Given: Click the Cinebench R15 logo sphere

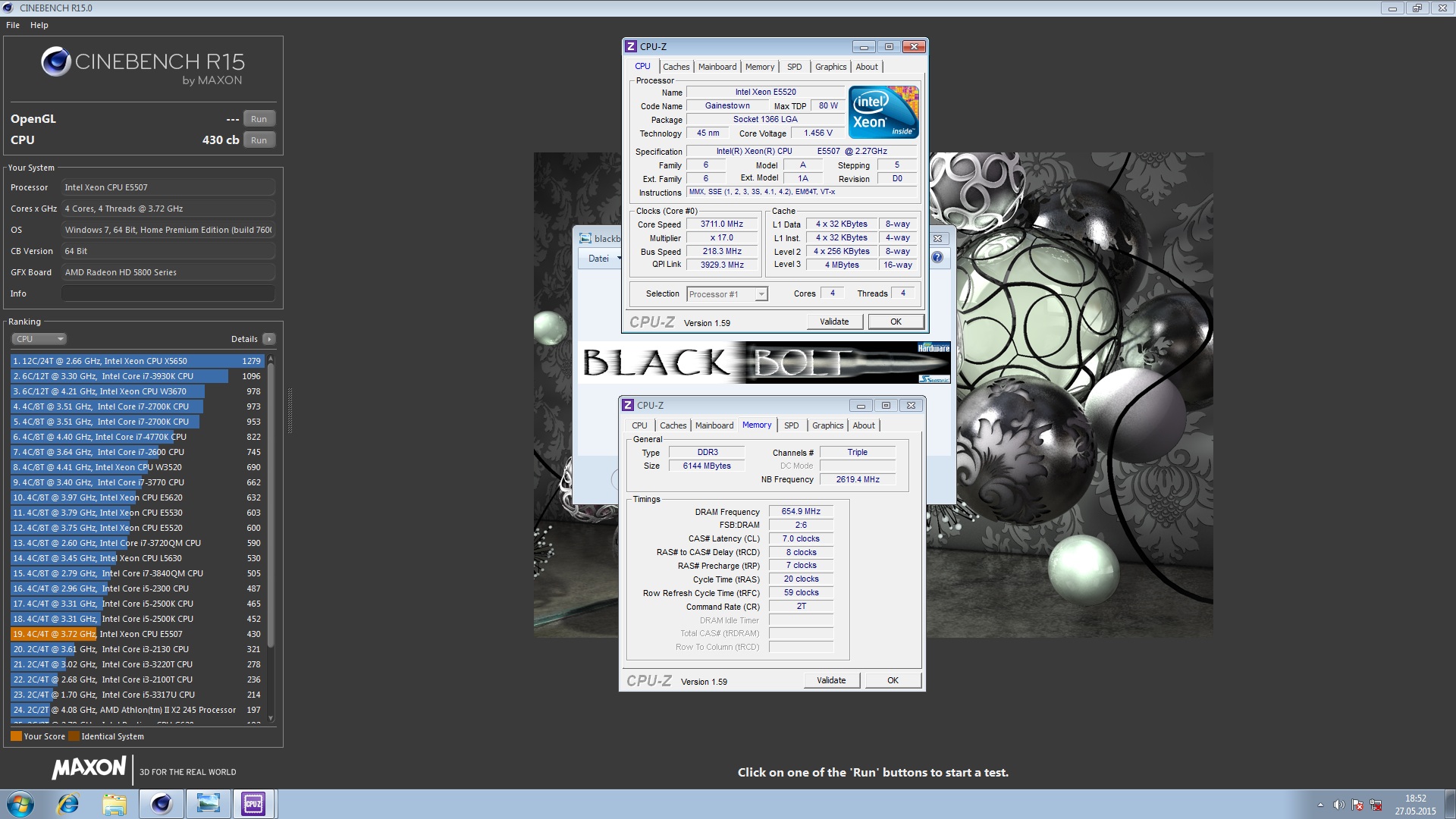Looking at the screenshot, I should tap(56, 61).
